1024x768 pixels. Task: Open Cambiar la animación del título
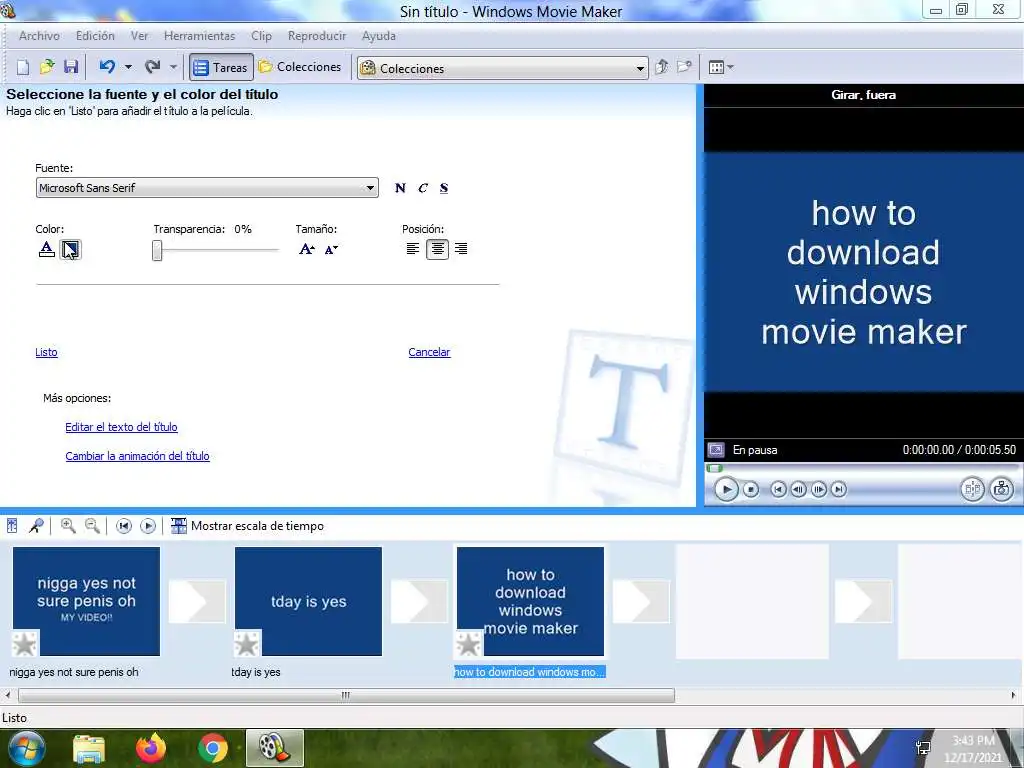[137, 456]
